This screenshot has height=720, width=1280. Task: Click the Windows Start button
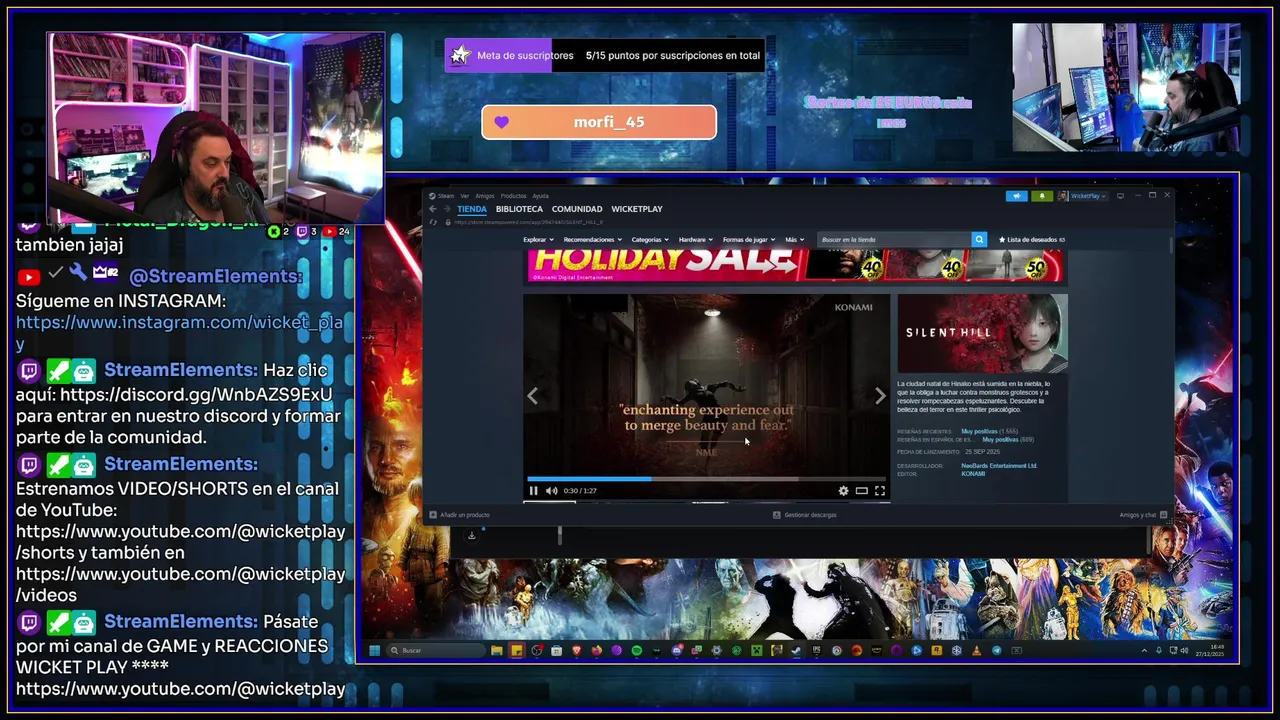(374, 650)
